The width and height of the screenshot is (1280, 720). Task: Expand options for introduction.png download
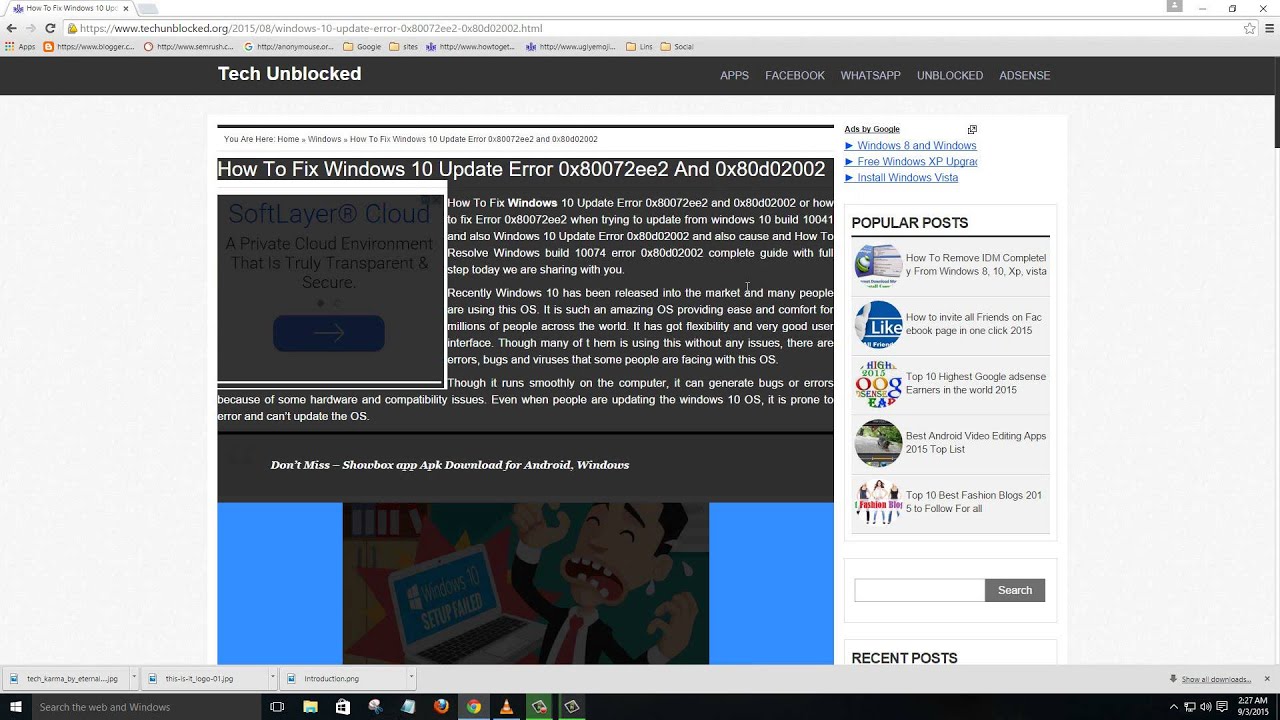pyautogui.click(x=410, y=677)
